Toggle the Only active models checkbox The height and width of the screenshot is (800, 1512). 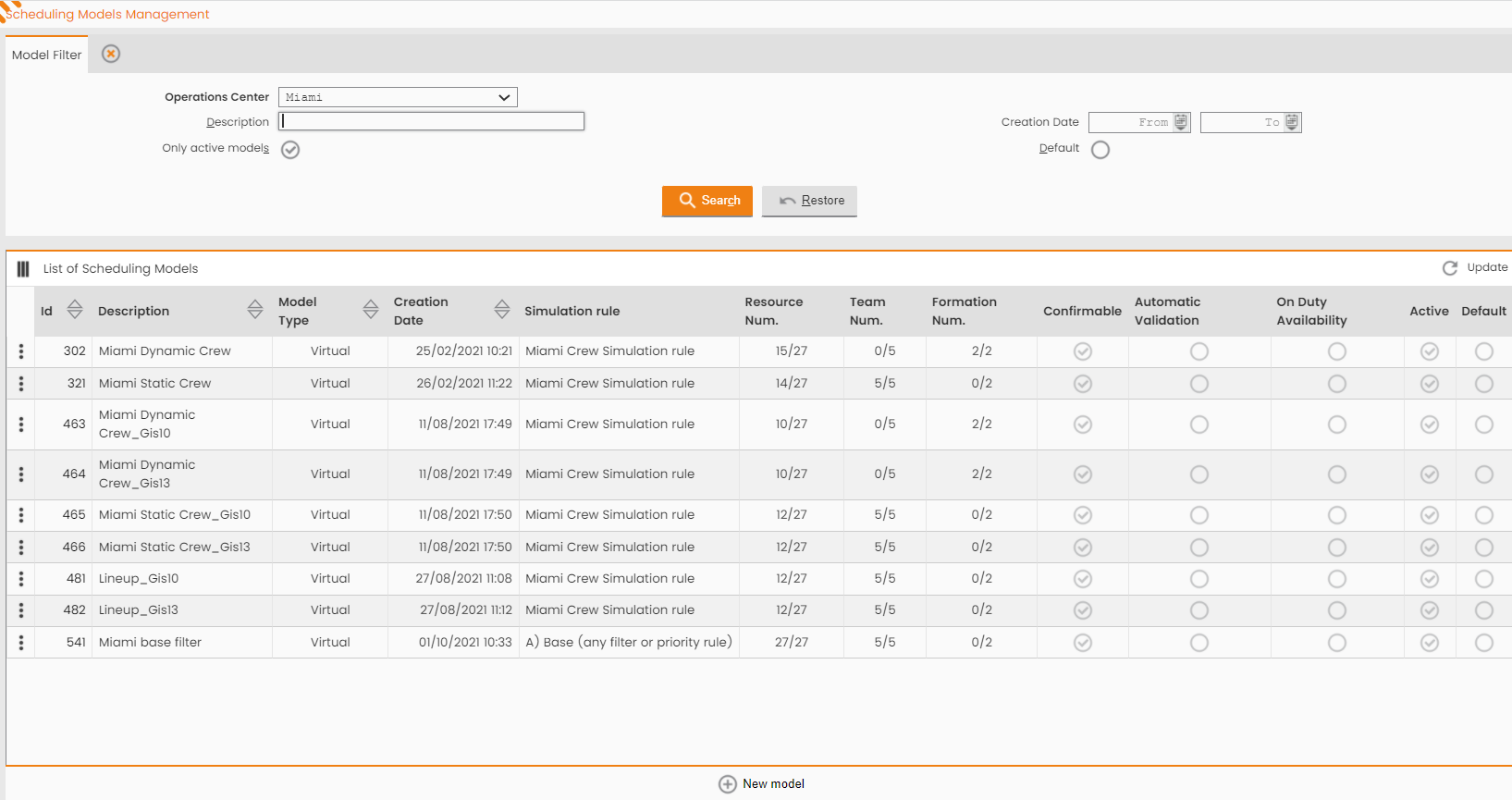coord(290,149)
